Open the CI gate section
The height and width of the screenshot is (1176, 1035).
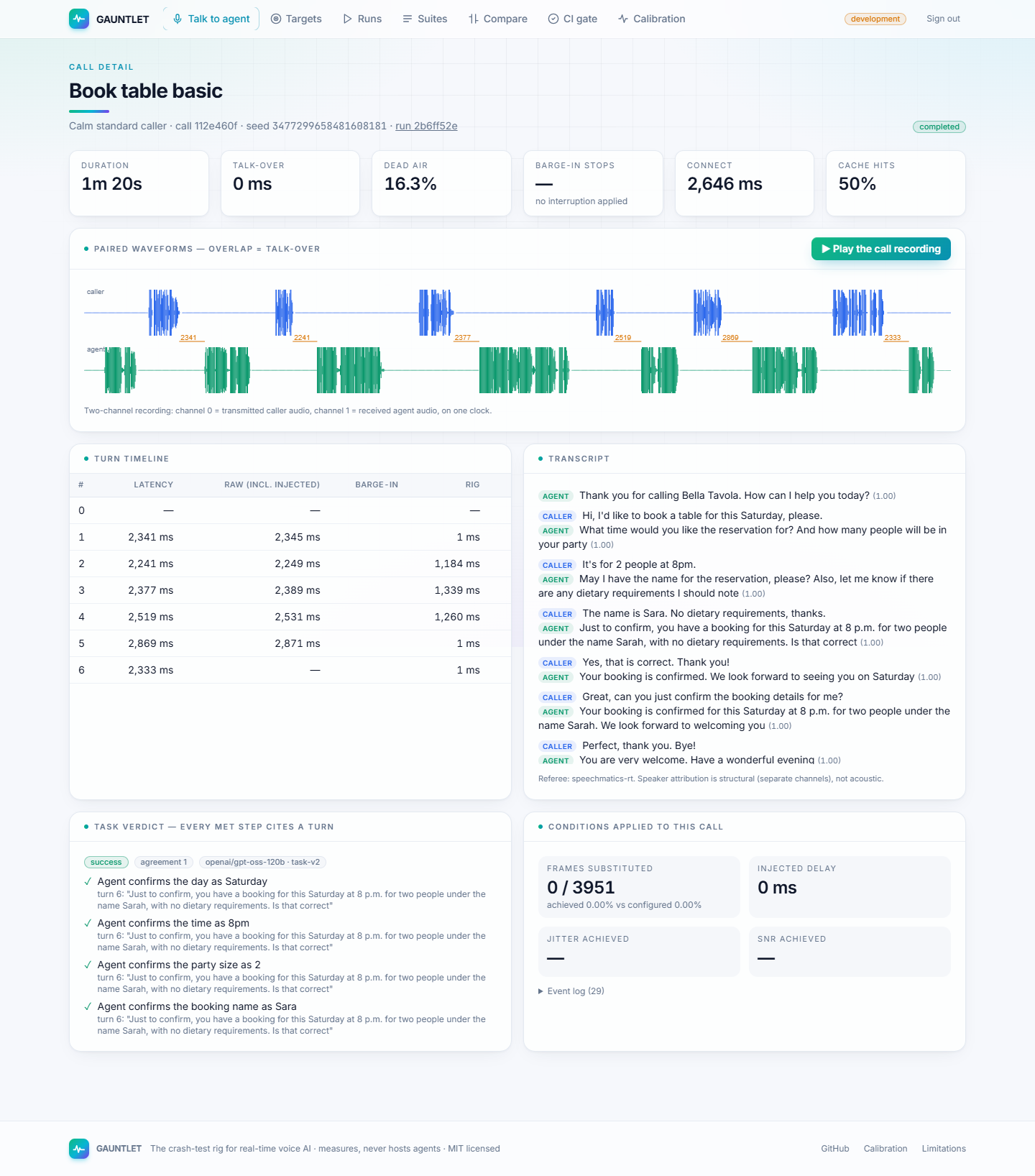(573, 19)
